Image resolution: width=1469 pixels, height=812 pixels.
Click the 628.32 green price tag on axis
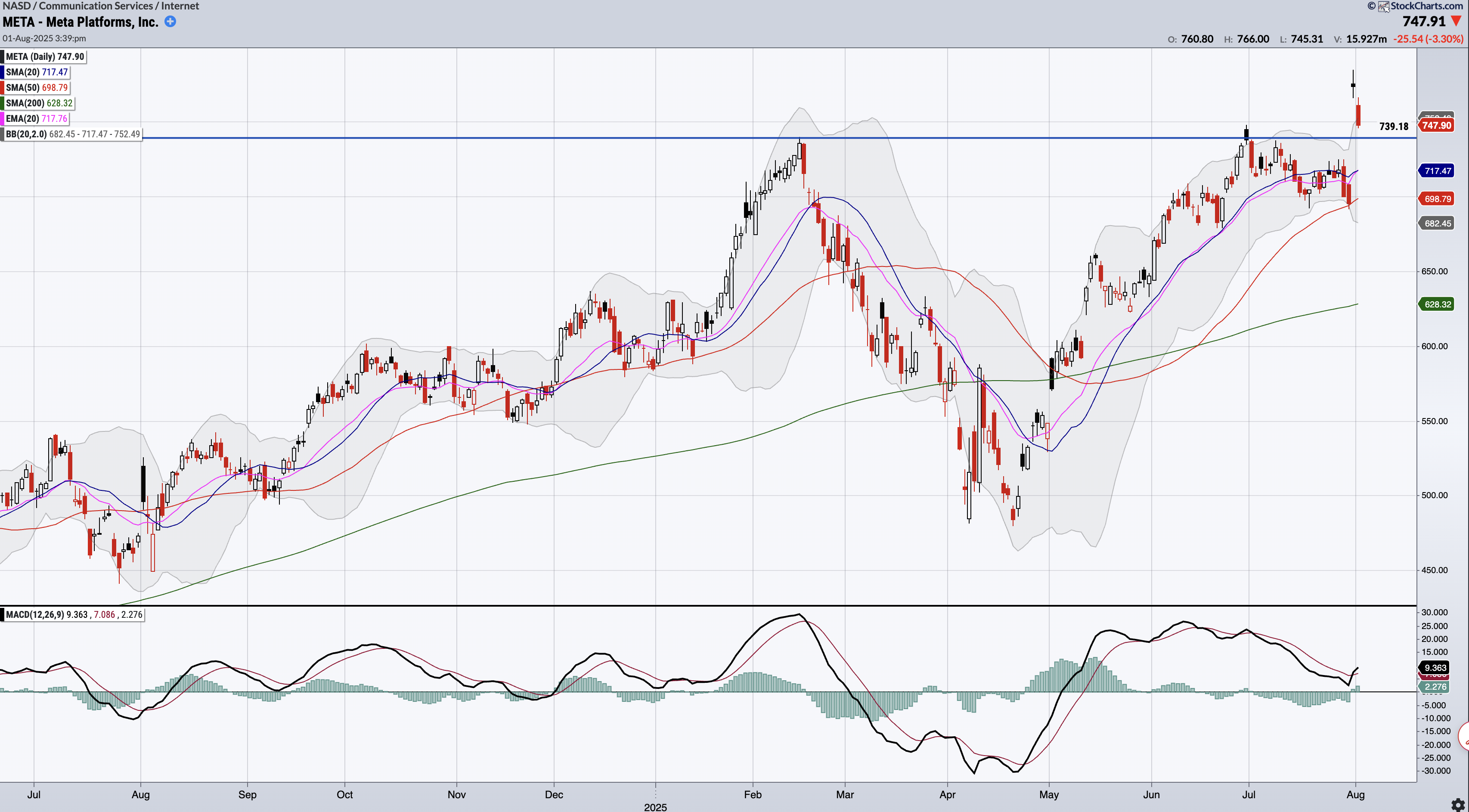[1437, 304]
